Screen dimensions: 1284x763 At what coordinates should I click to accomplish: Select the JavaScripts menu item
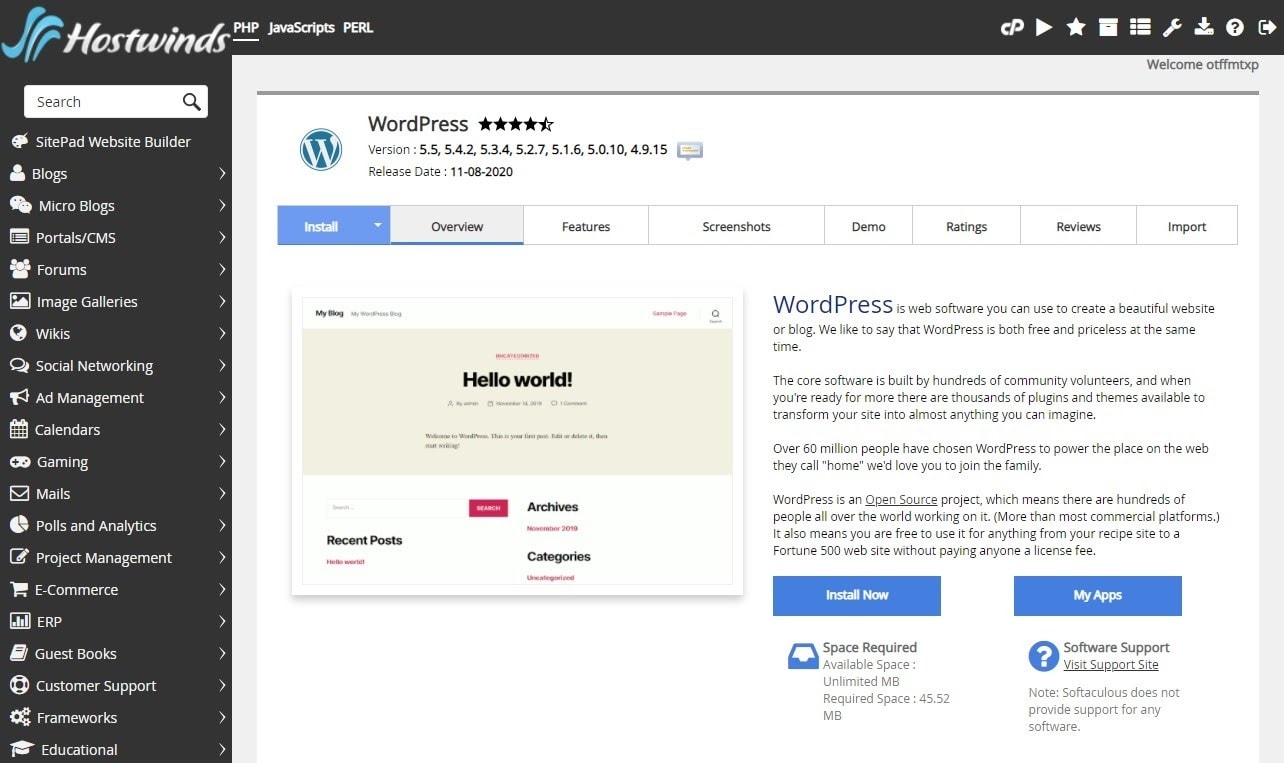tap(301, 28)
